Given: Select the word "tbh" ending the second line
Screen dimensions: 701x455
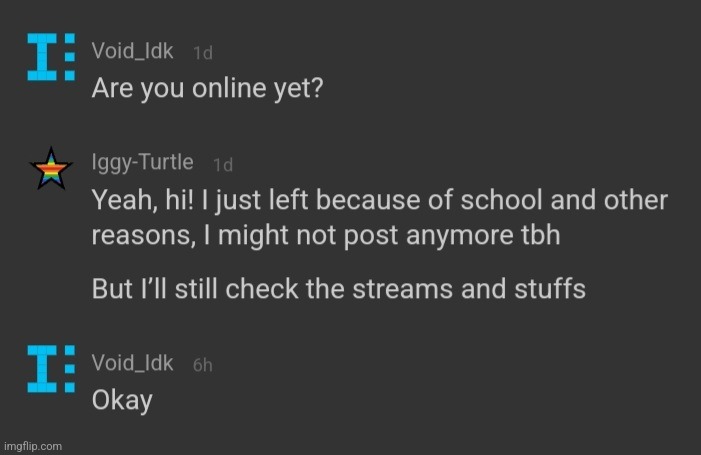Looking at the screenshot, I should (541, 234).
